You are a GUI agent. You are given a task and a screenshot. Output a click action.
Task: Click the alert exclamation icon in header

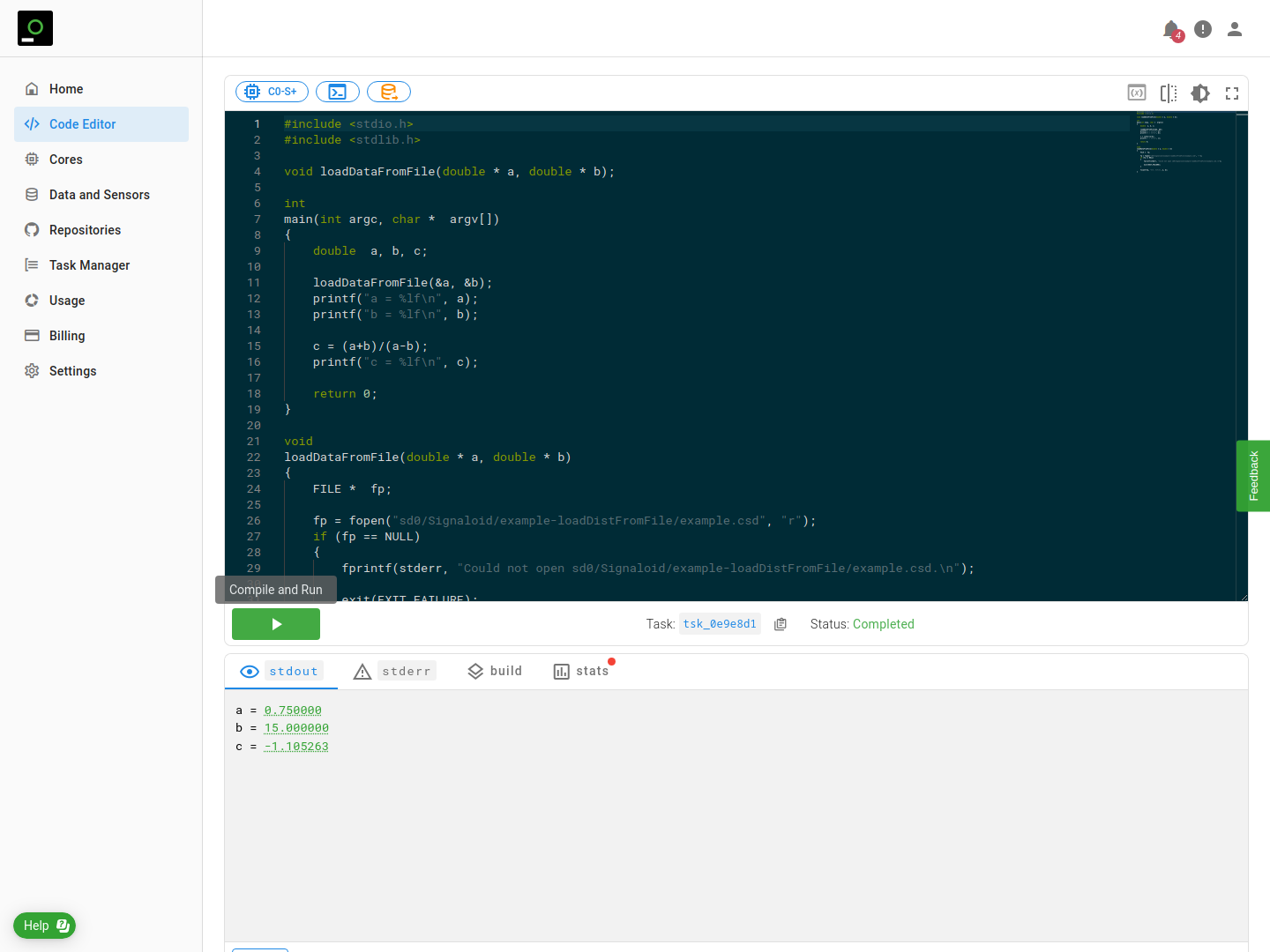pyautogui.click(x=1203, y=29)
